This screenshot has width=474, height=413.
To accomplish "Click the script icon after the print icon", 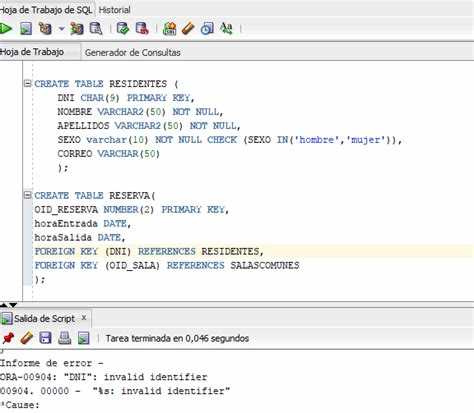I will pyautogui.click(x=83, y=338).
